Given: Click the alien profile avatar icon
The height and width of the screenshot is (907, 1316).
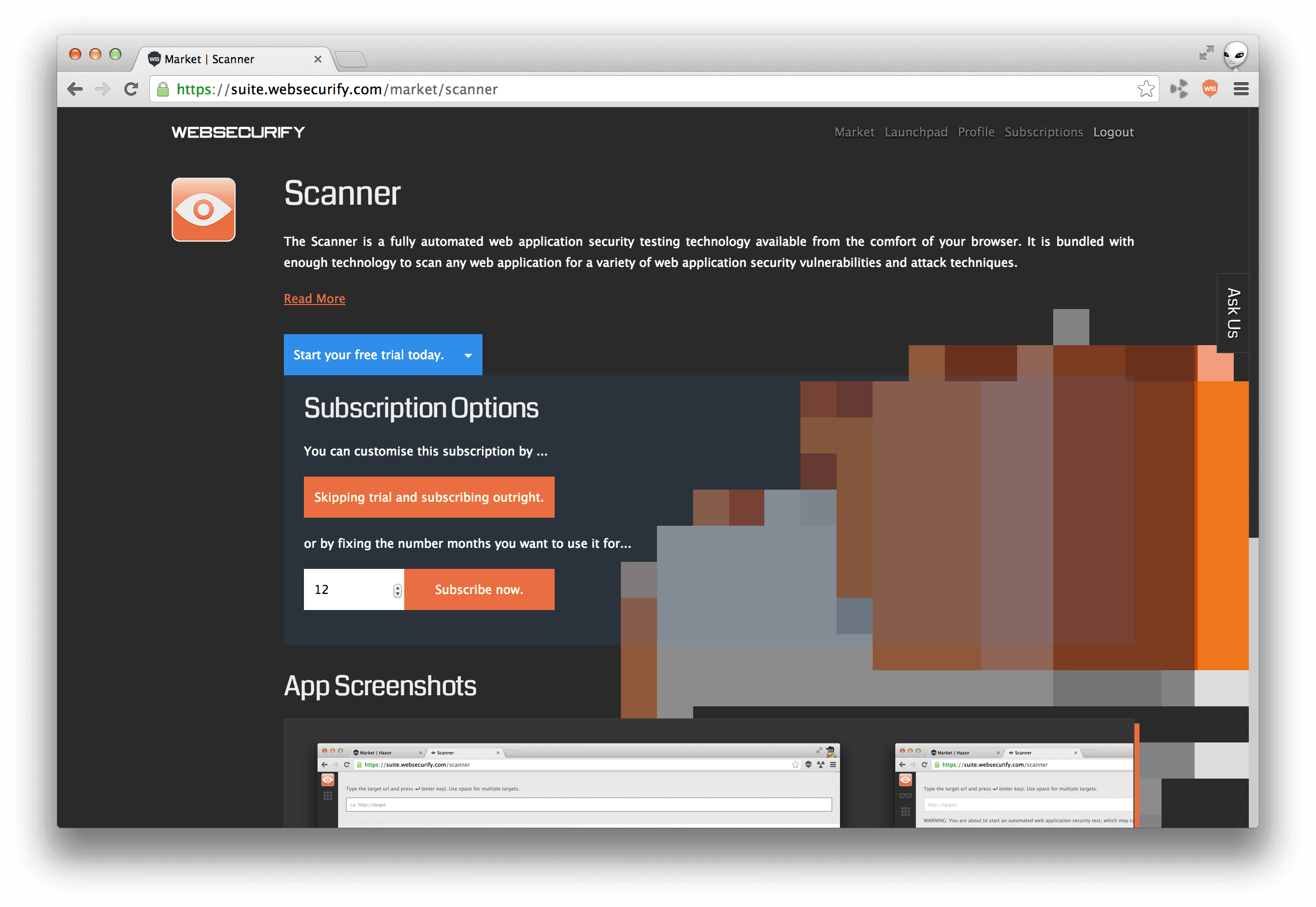Looking at the screenshot, I should (x=1235, y=55).
